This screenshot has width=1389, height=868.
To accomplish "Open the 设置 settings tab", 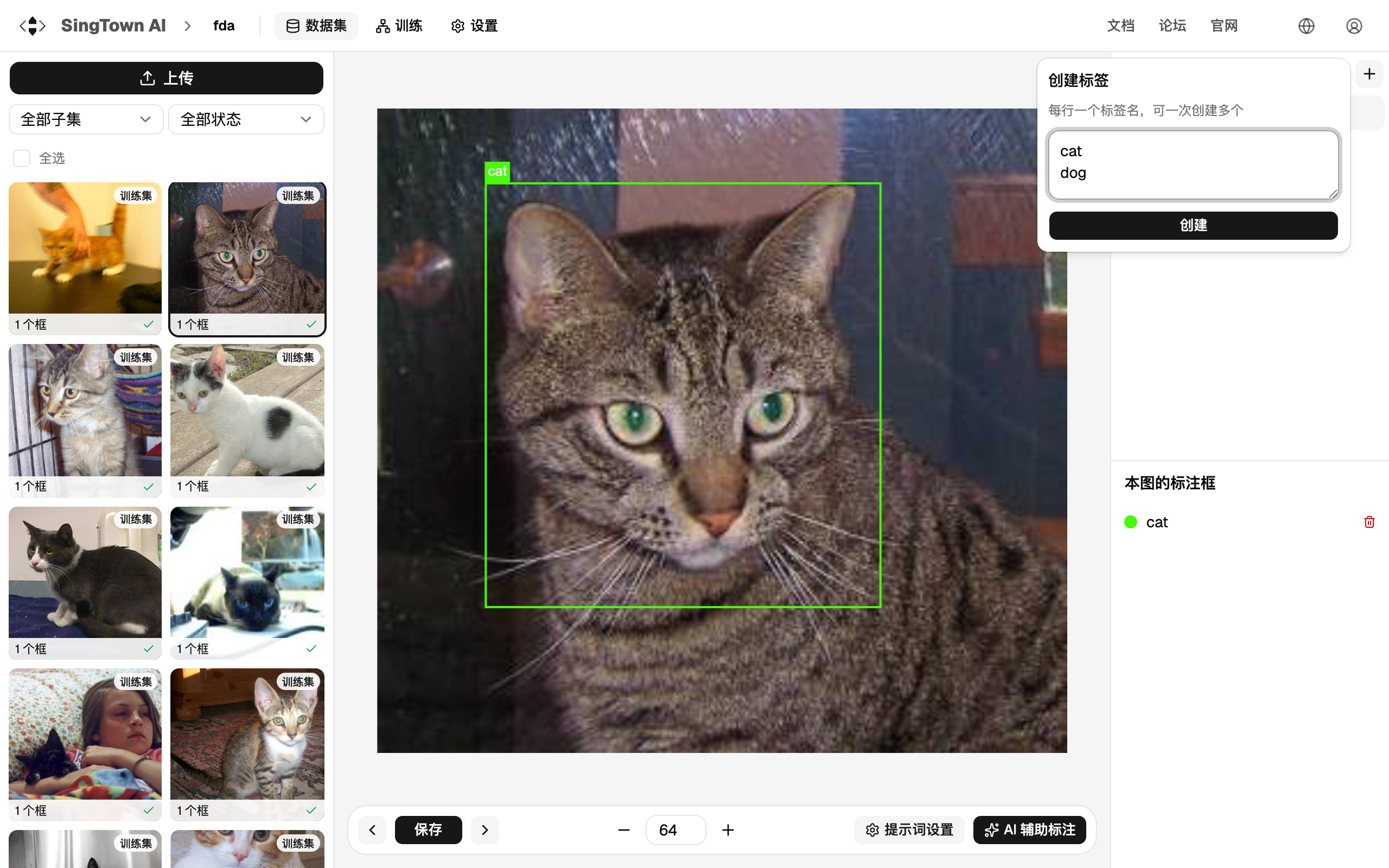I will [474, 26].
